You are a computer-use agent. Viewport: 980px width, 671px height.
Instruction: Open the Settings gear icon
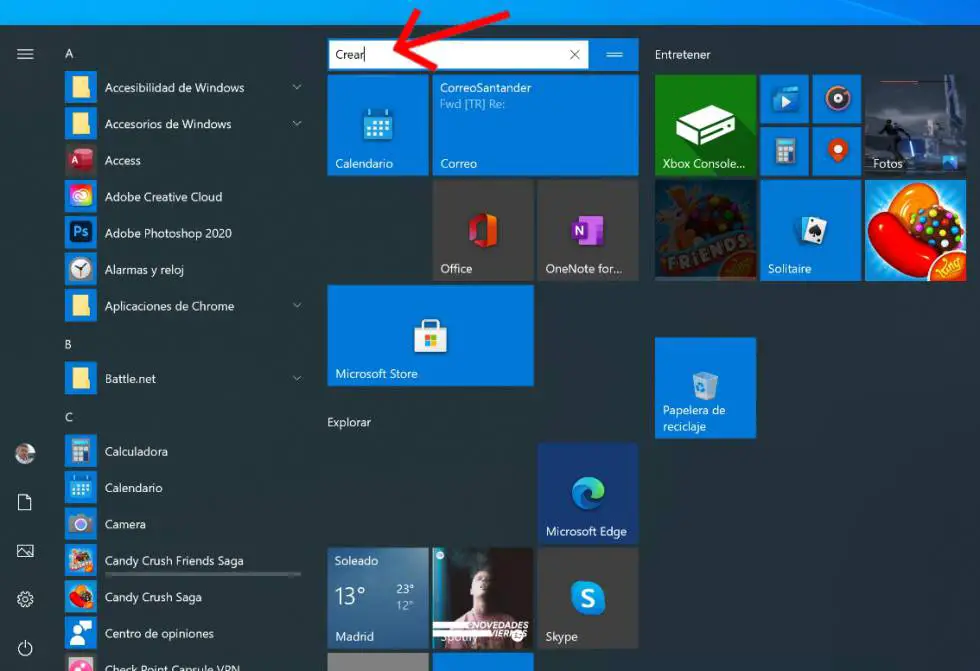tap(25, 599)
